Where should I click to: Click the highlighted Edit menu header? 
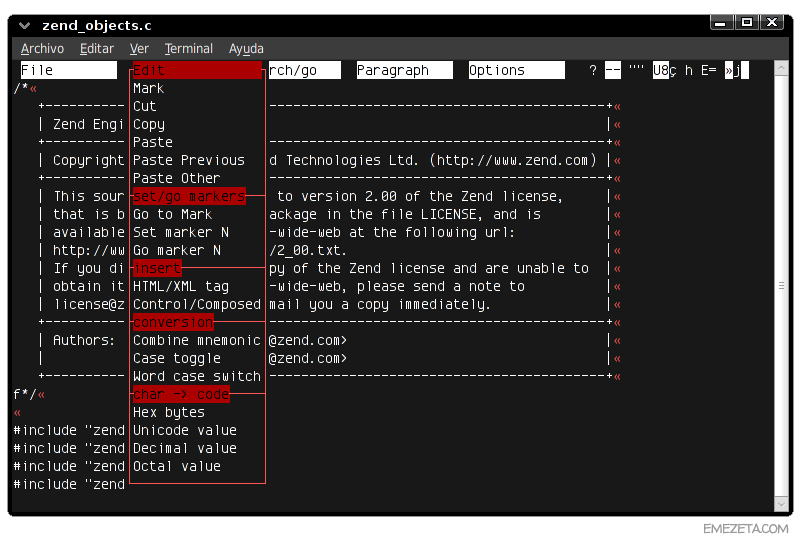click(x=197, y=70)
